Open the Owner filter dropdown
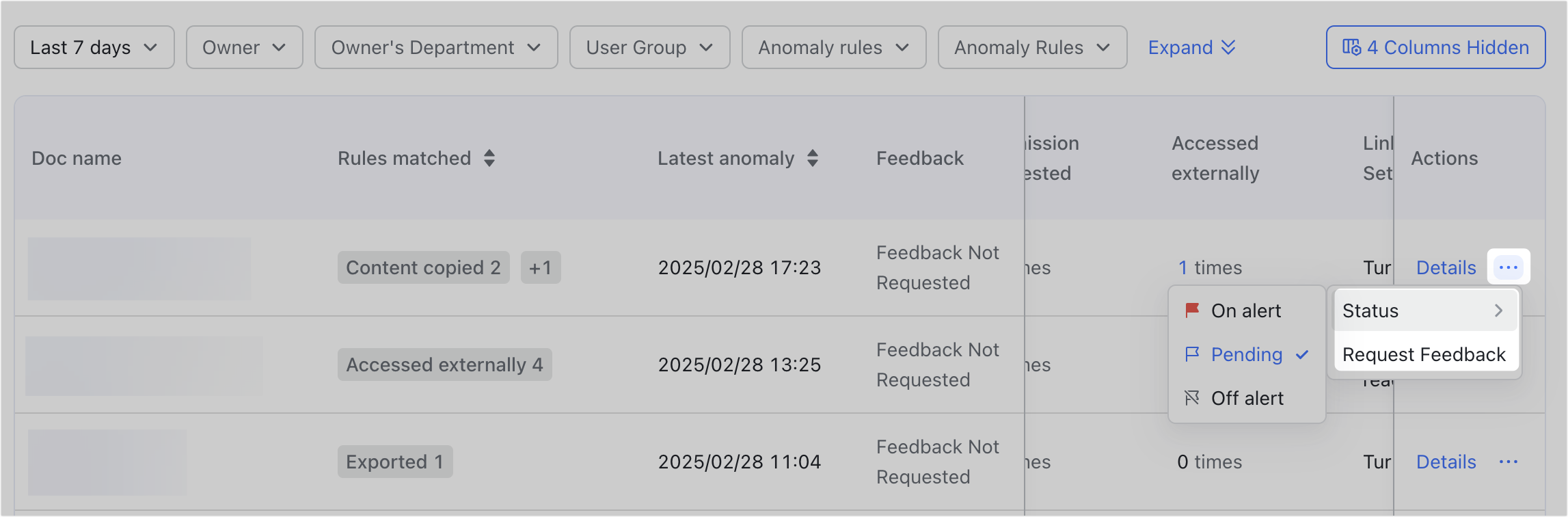1568x517 pixels. (244, 47)
